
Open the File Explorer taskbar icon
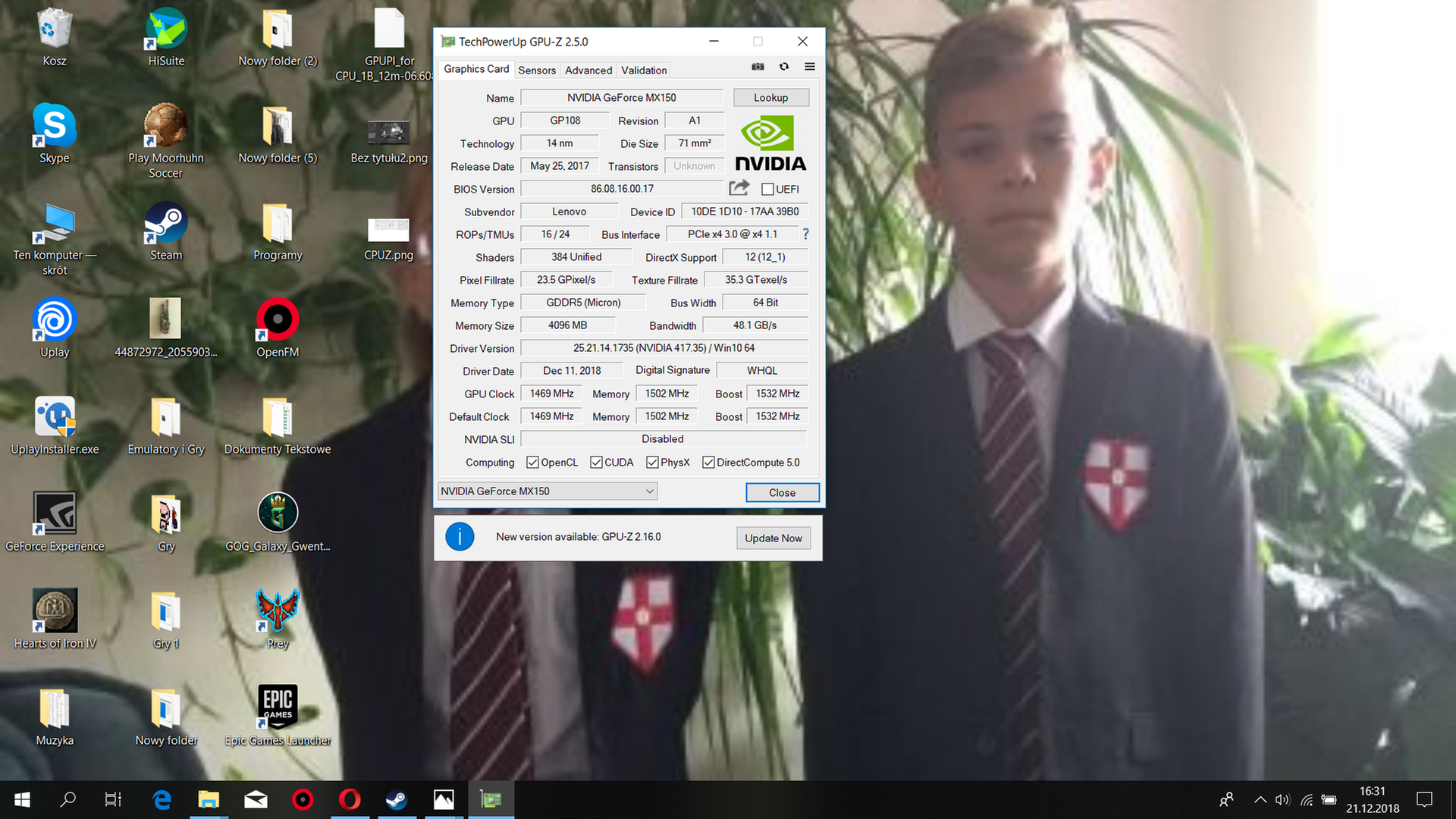pyautogui.click(x=209, y=799)
